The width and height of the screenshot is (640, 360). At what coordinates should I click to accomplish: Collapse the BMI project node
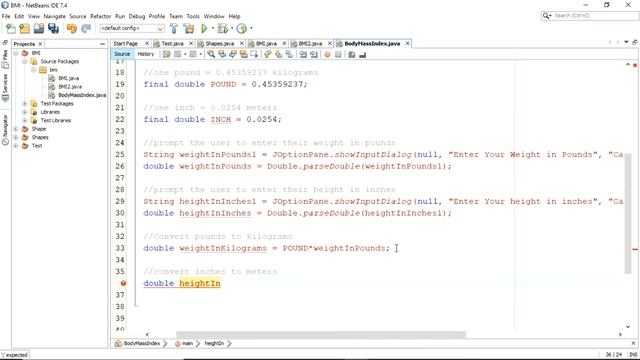(16, 53)
